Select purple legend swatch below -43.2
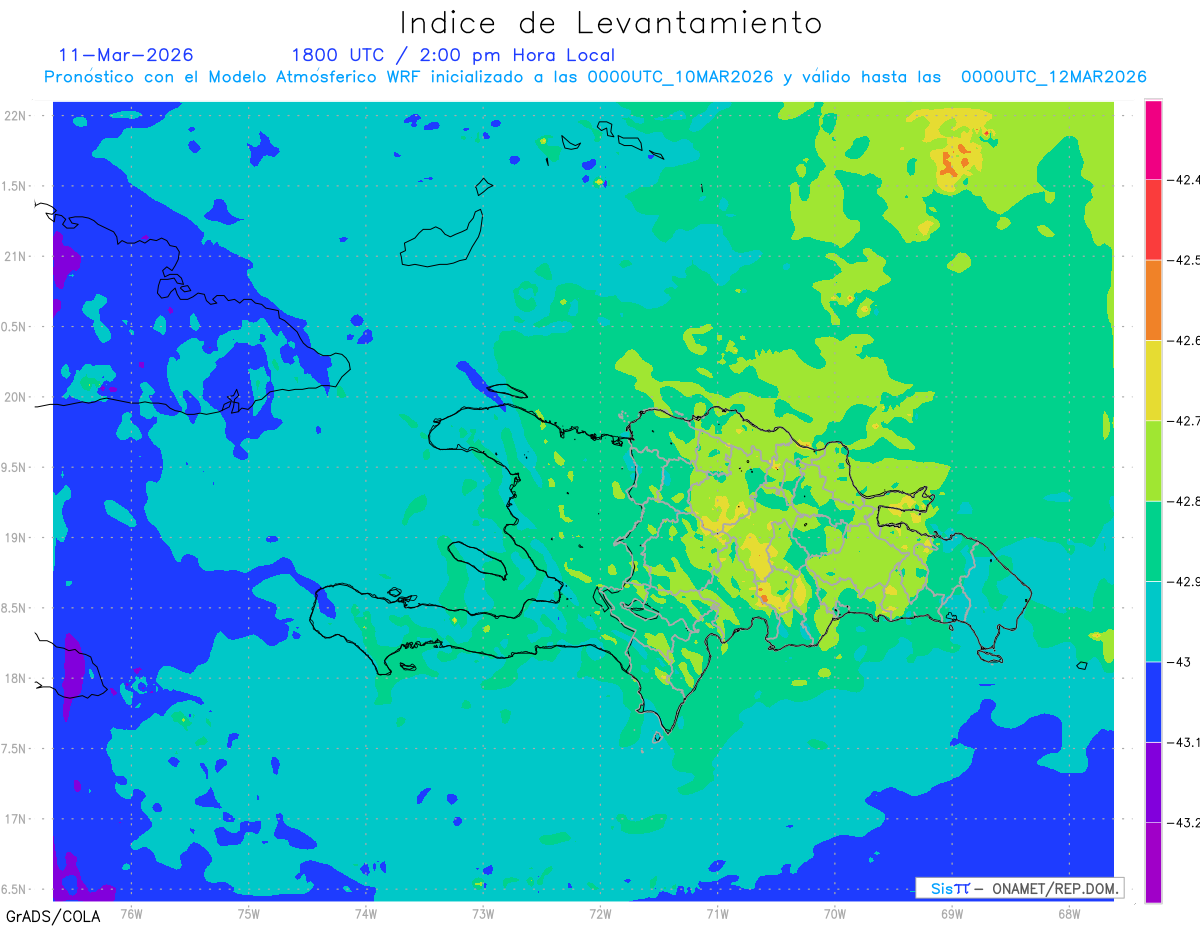 point(1153,862)
